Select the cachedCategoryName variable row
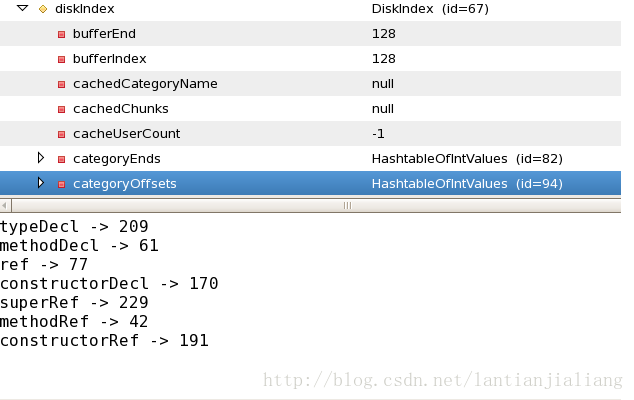Screen dimensions: 634x400 [x=311, y=84]
